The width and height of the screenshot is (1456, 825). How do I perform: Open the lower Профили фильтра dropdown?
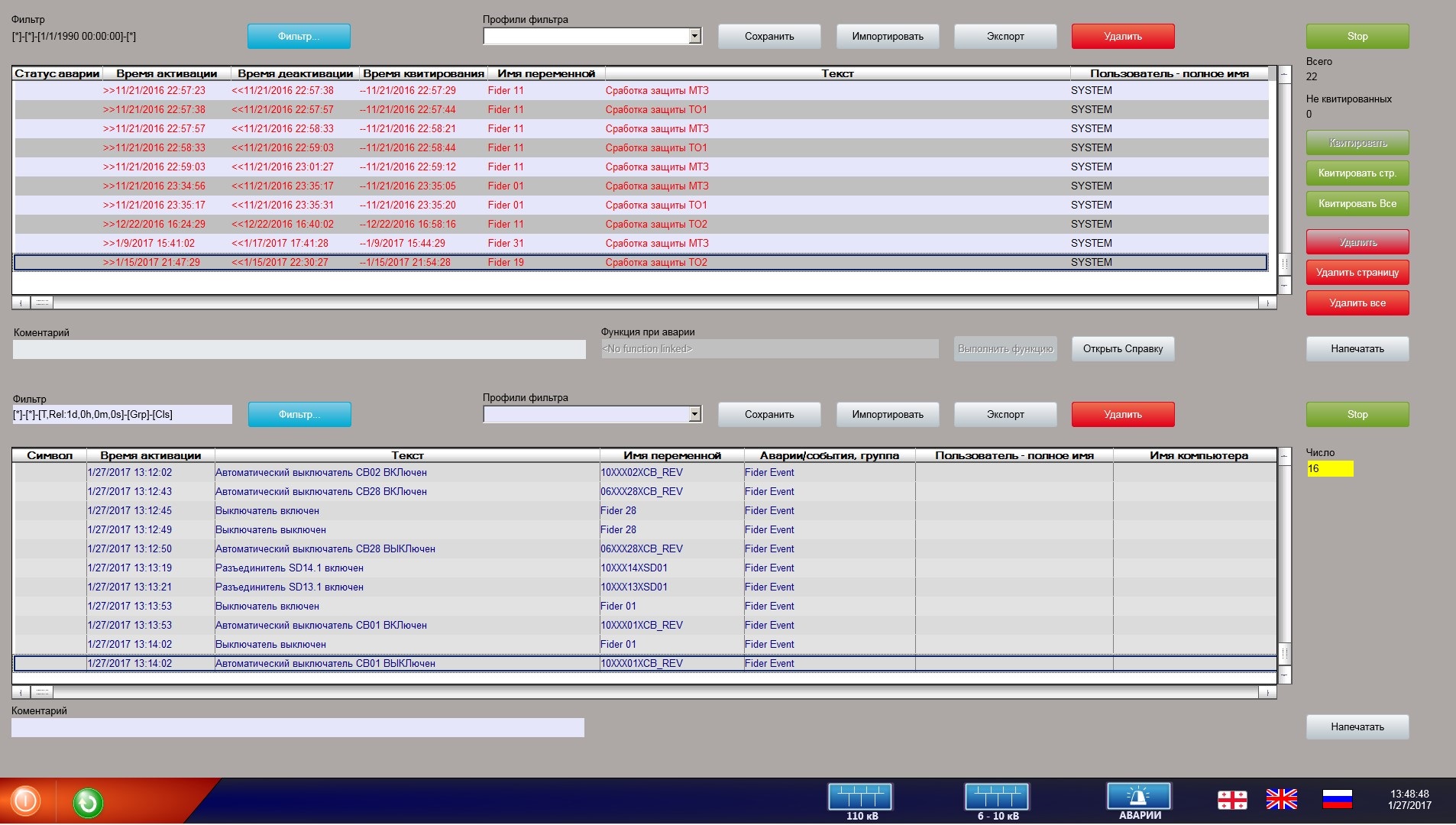tap(694, 414)
